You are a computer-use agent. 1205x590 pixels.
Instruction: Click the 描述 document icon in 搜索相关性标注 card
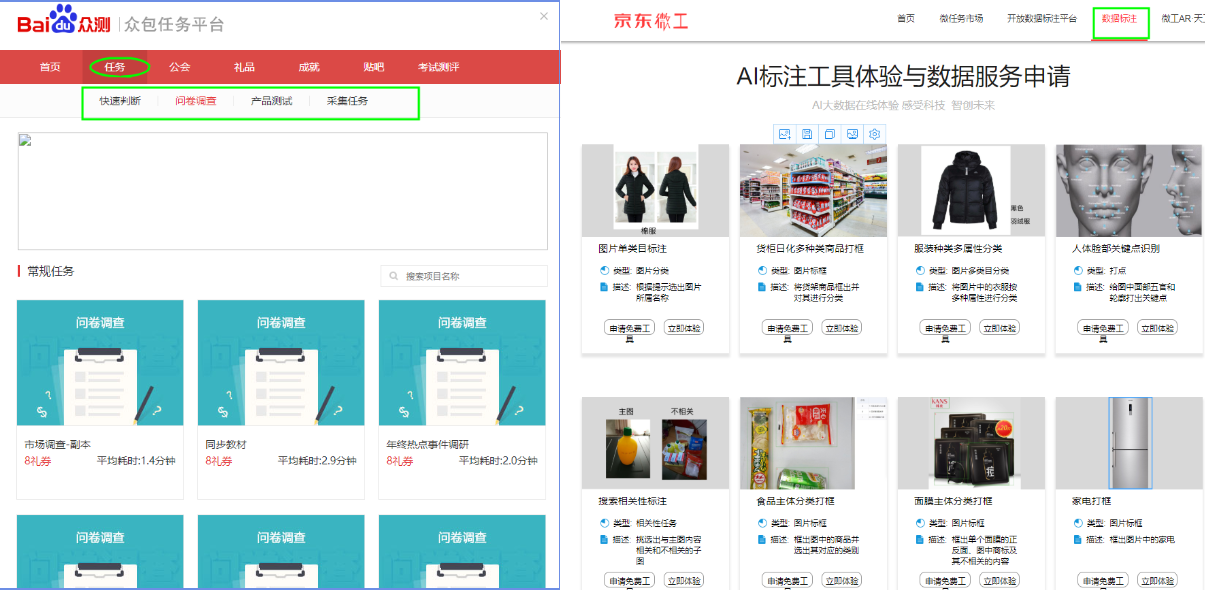[604, 540]
